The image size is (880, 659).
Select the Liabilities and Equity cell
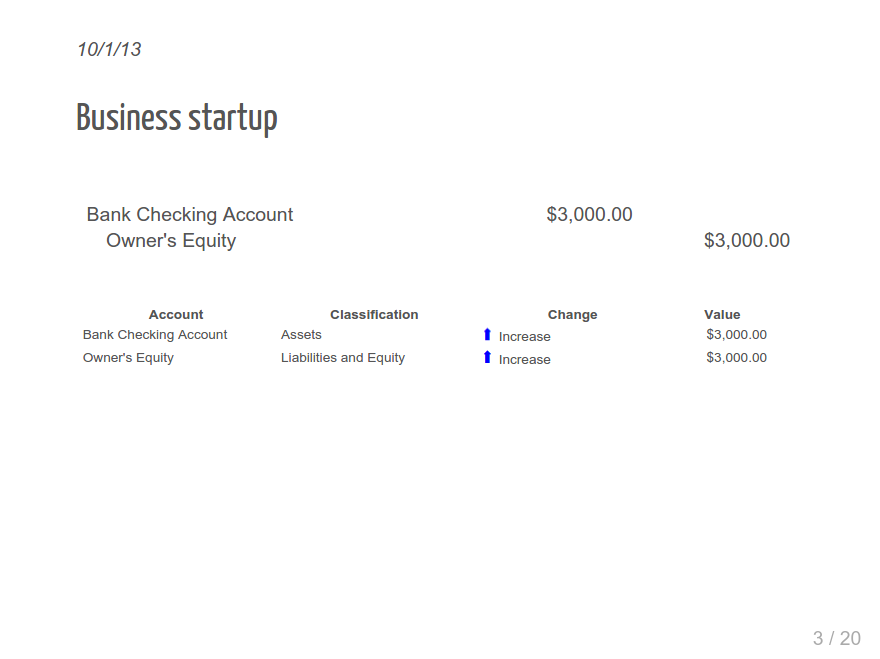pyautogui.click(x=343, y=358)
